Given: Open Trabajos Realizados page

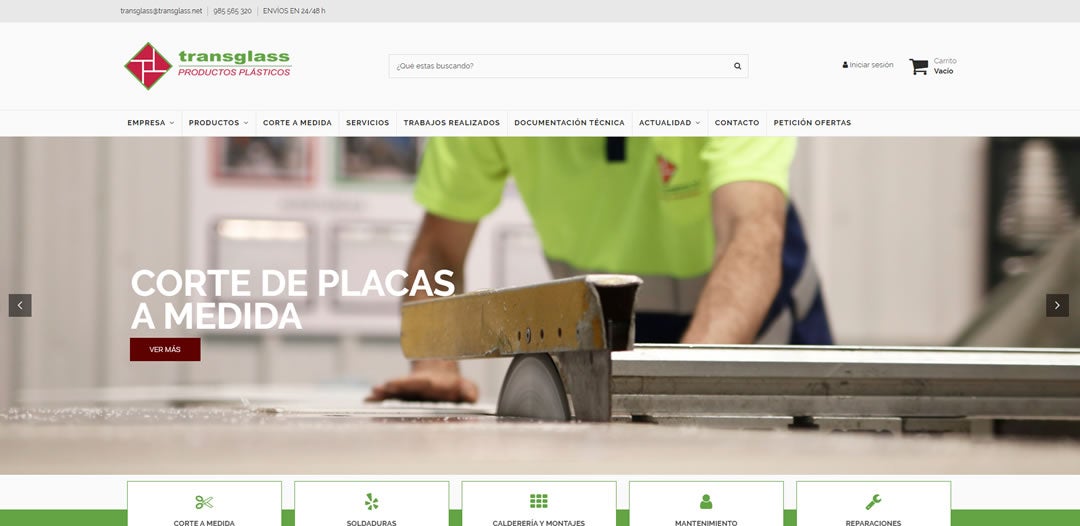Looking at the screenshot, I should [452, 123].
